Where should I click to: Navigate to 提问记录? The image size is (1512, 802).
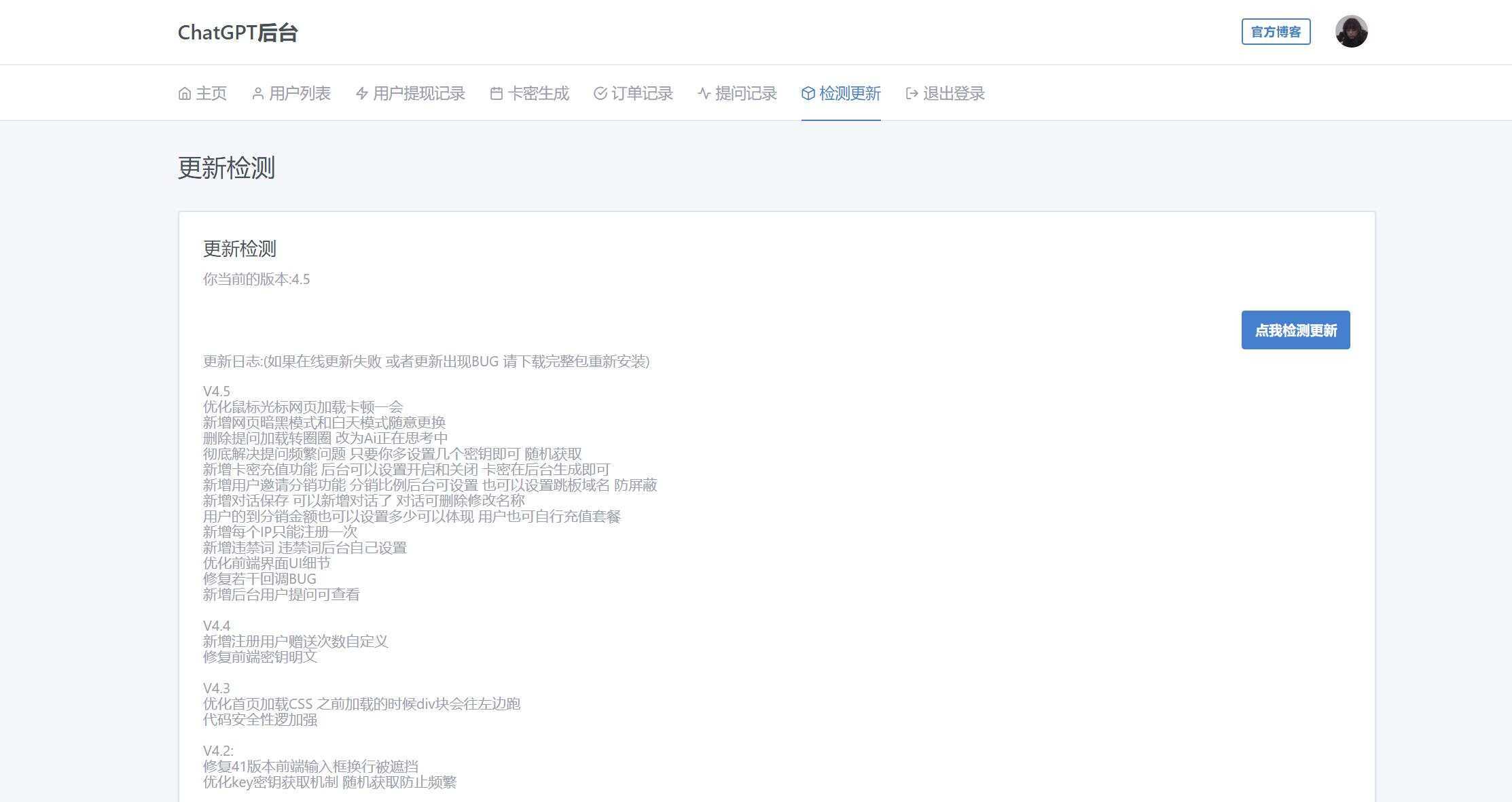point(744,93)
